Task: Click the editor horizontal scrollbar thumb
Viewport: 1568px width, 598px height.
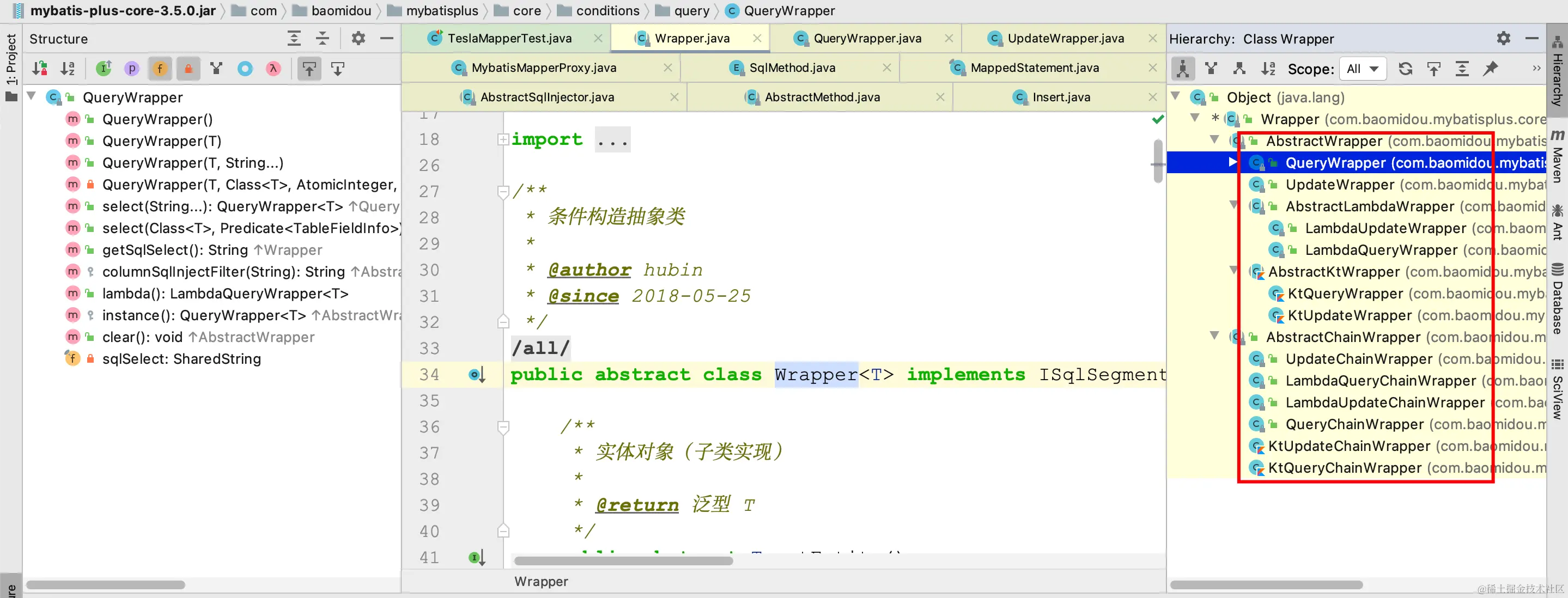Action: [x=623, y=560]
